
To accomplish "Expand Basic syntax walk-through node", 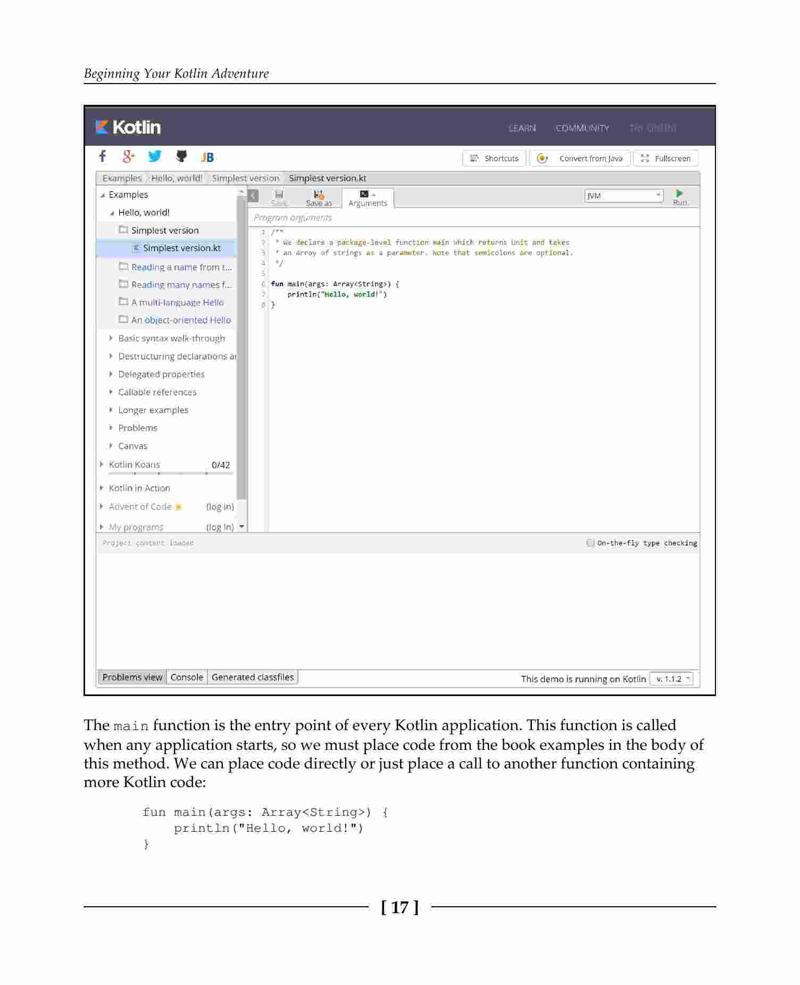I will [x=111, y=338].
